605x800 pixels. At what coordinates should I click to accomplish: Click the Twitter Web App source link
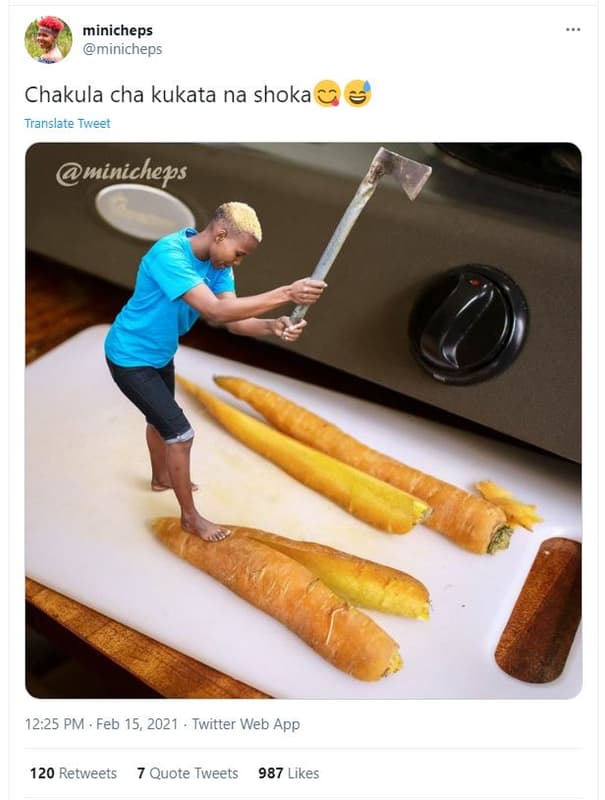point(245,724)
